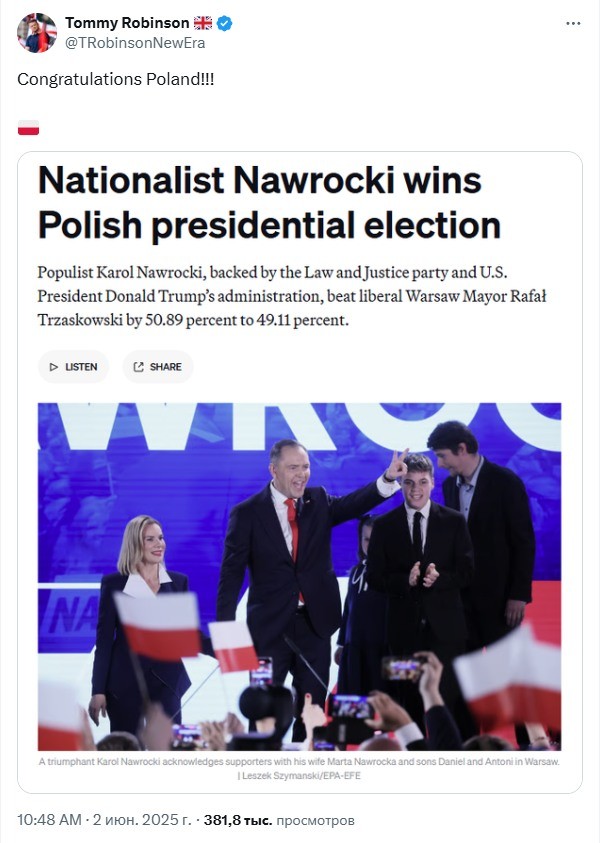
Task: Click the 381,8 тыс. просмотров view count
Action: [279, 820]
